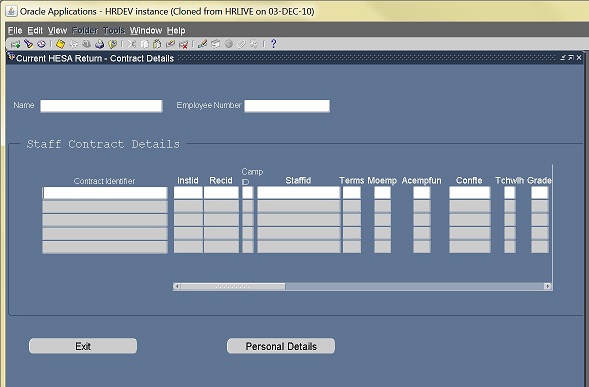Click the horizontal scrollbar left arrow
589x387 pixels.
(177, 287)
